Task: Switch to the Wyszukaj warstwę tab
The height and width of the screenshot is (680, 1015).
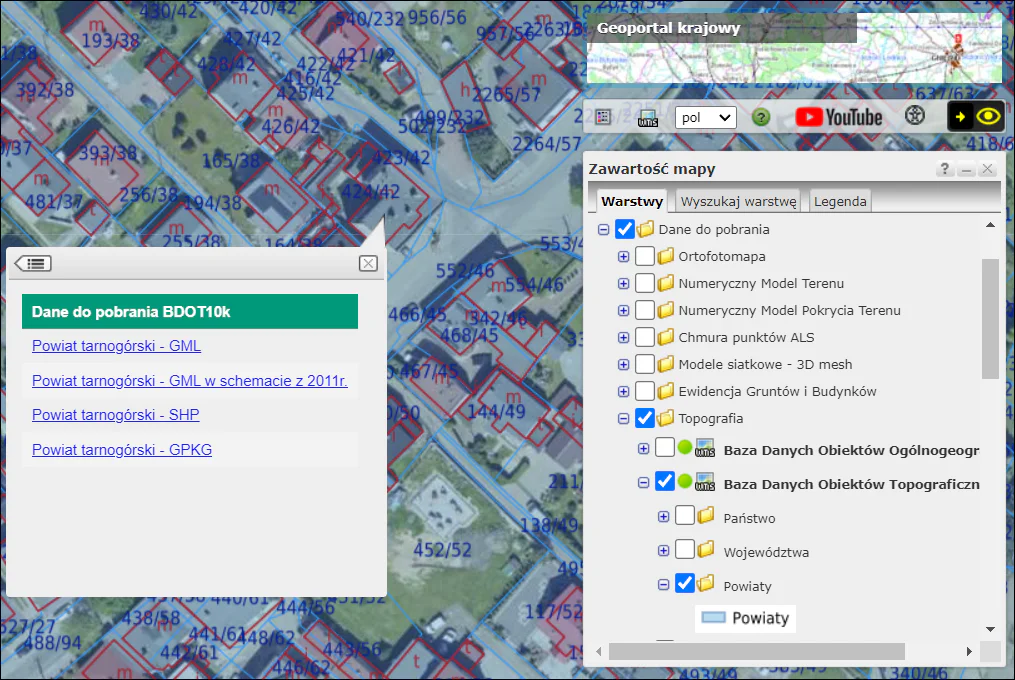Action: (739, 201)
